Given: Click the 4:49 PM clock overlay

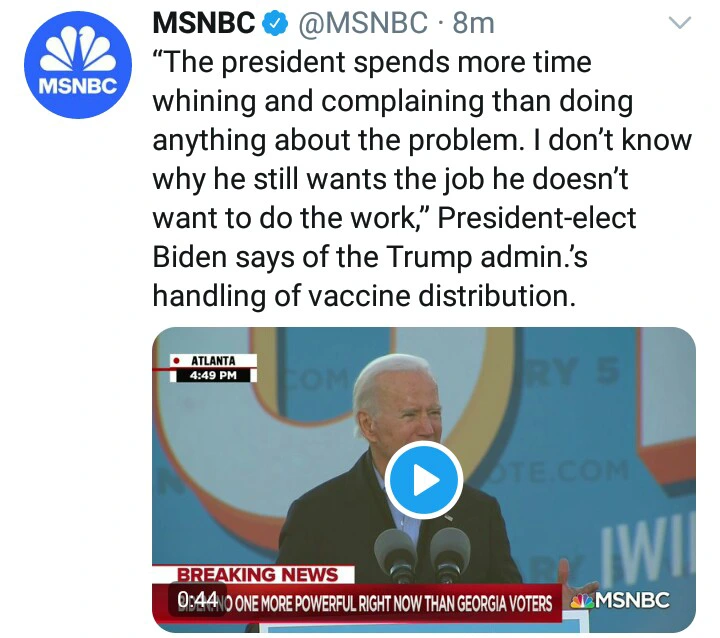Looking at the screenshot, I should point(213,376).
